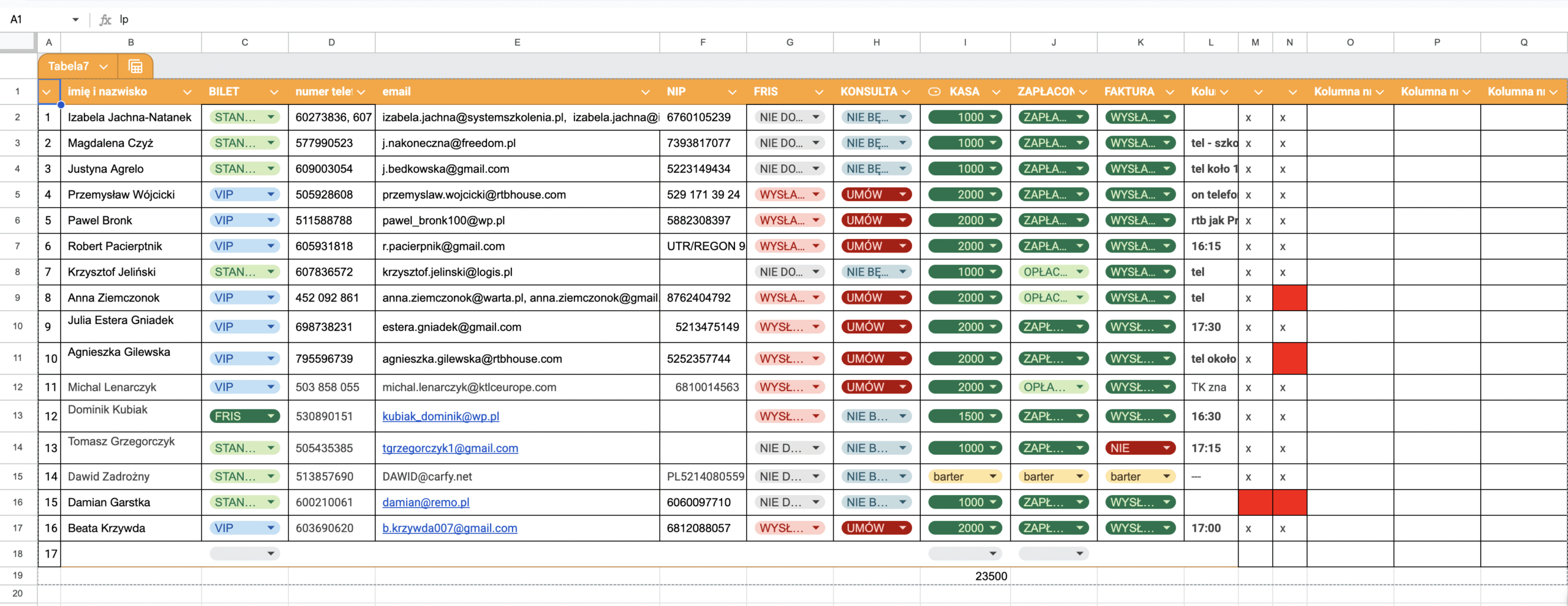The height and width of the screenshot is (606, 1568).
Task: Select email cell michal.lenarczyk@ktlceurope.com
Action: tap(517, 387)
